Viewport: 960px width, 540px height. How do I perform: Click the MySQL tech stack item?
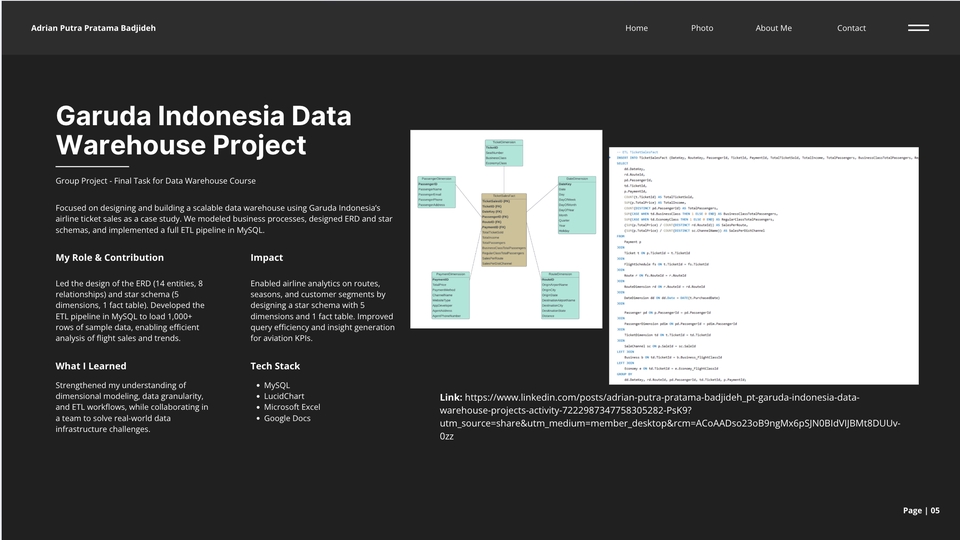277,385
